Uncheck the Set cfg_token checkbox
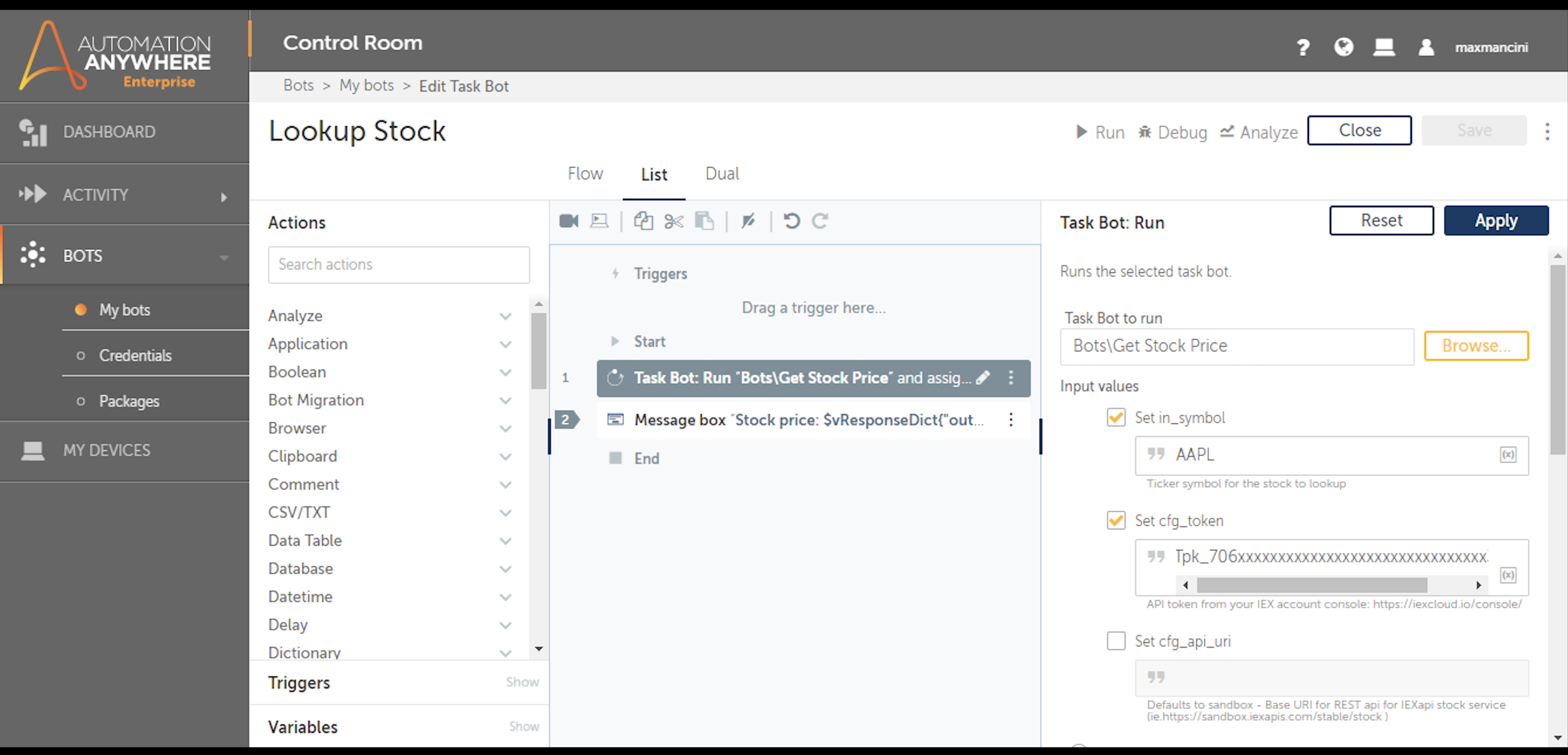The height and width of the screenshot is (755, 1568). coord(1115,520)
